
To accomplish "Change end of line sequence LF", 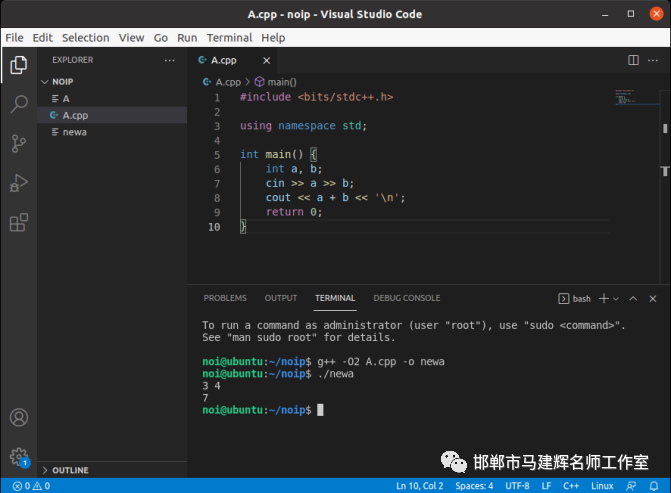I will [x=546, y=486].
